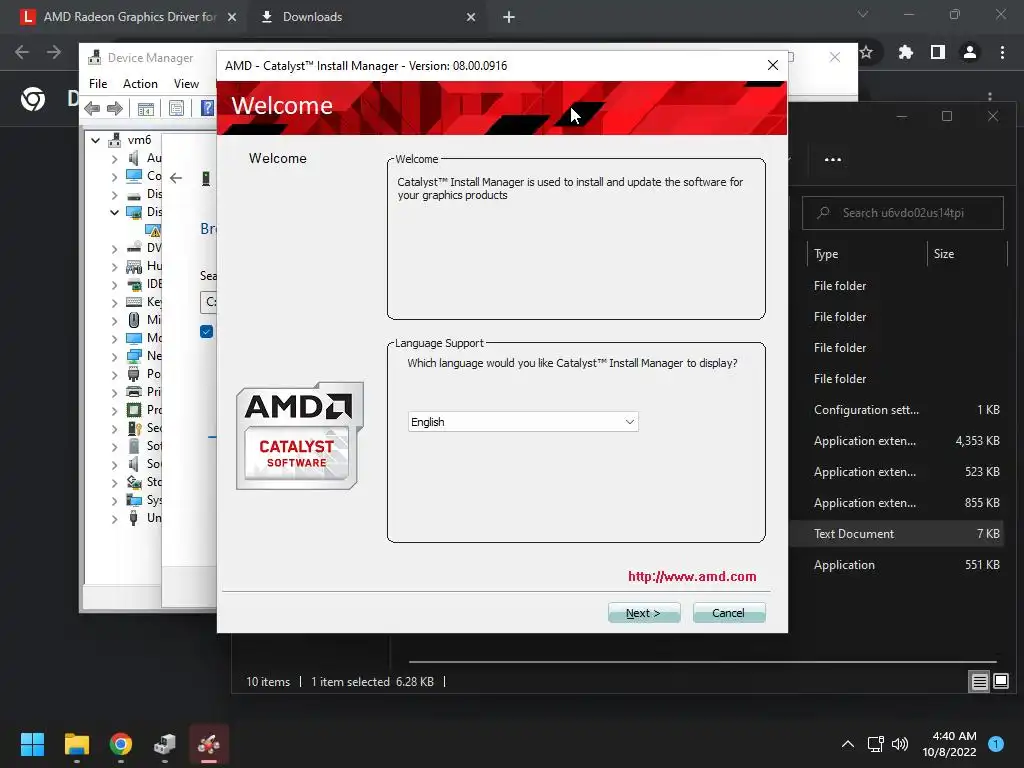Show hidden system tray icons

tap(848, 744)
